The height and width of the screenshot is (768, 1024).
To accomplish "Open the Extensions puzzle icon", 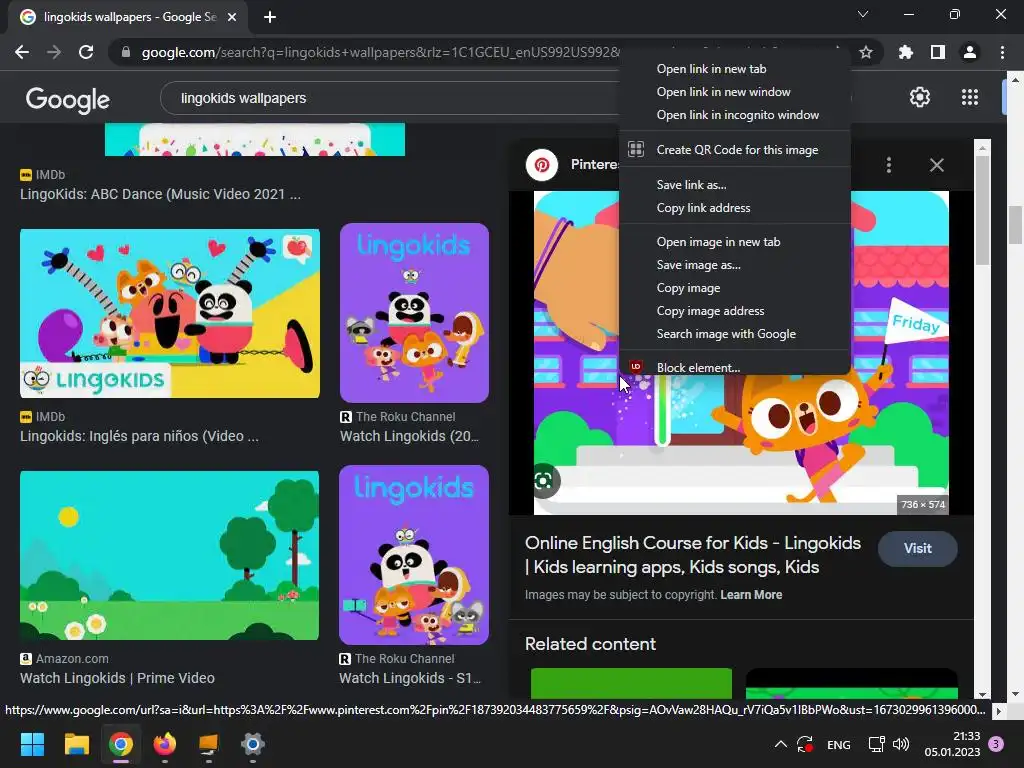I will (x=906, y=52).
